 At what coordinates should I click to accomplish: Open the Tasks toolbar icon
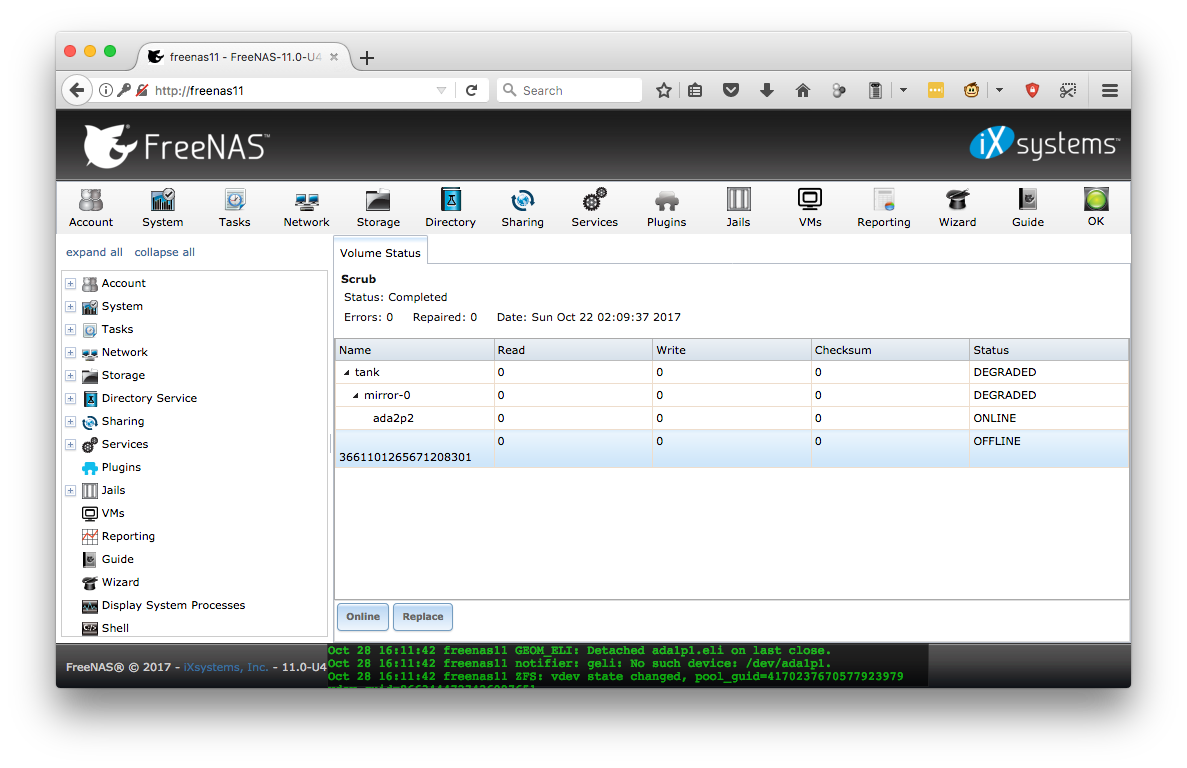(x=235, y=207)
